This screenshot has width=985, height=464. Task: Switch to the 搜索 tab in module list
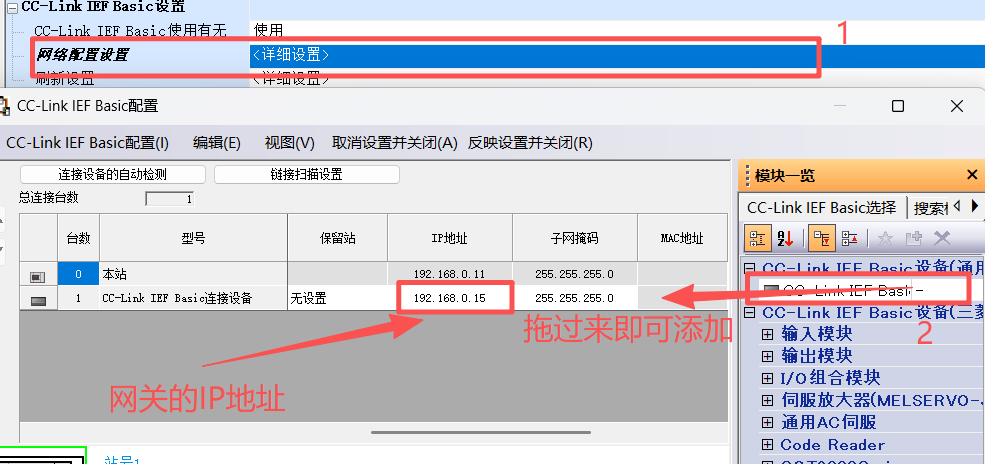(x=931, y=208)
